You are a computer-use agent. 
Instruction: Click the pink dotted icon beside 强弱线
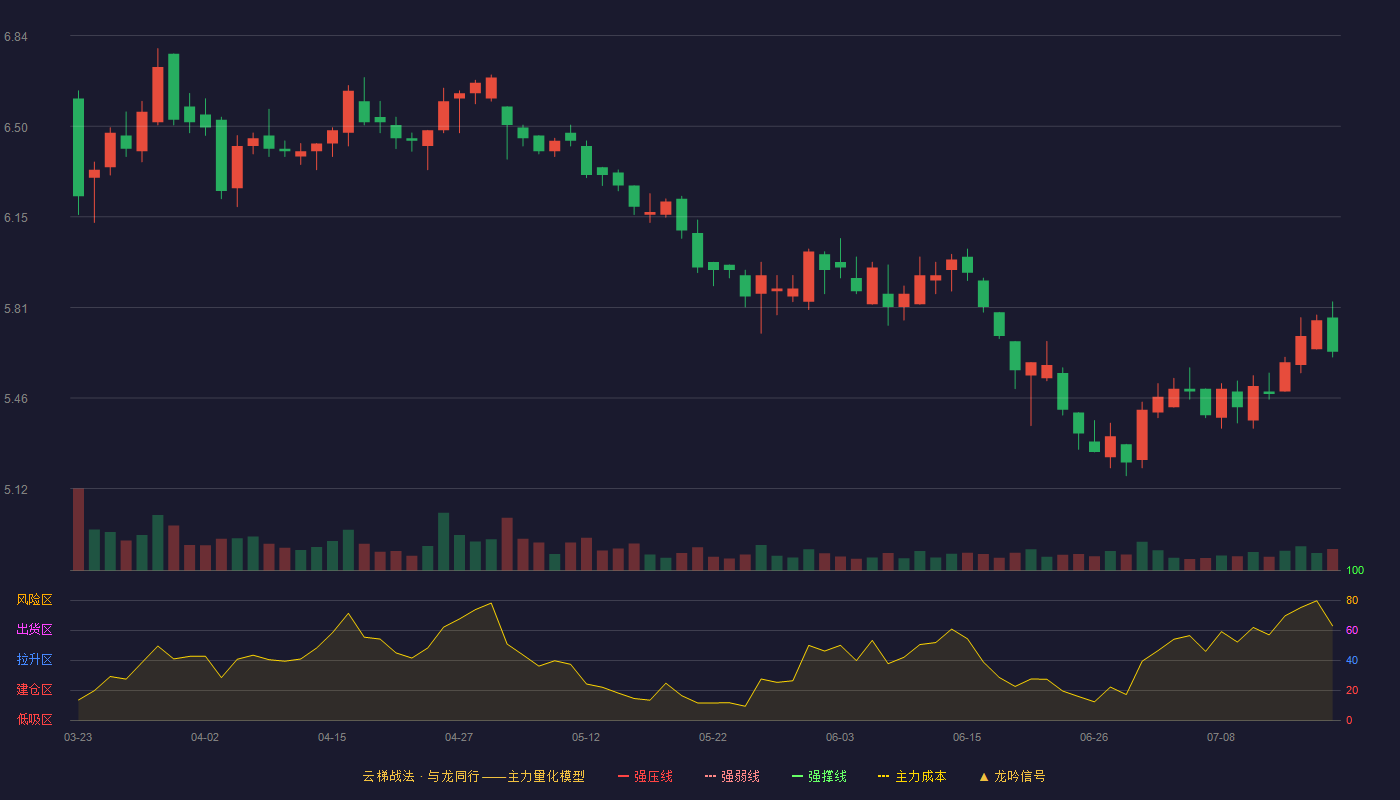[x=710, y=776]
